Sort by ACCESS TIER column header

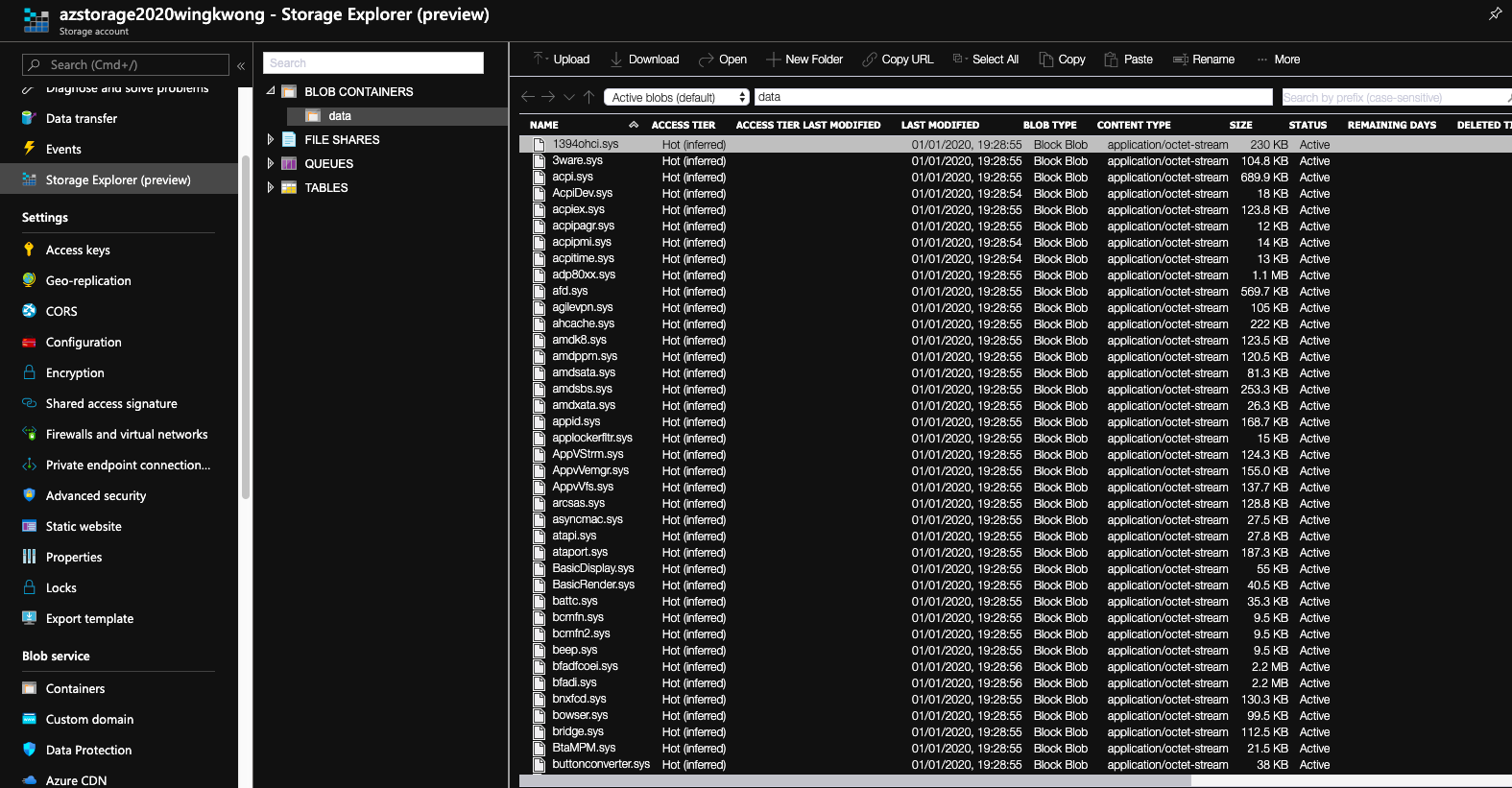point(684,125)
